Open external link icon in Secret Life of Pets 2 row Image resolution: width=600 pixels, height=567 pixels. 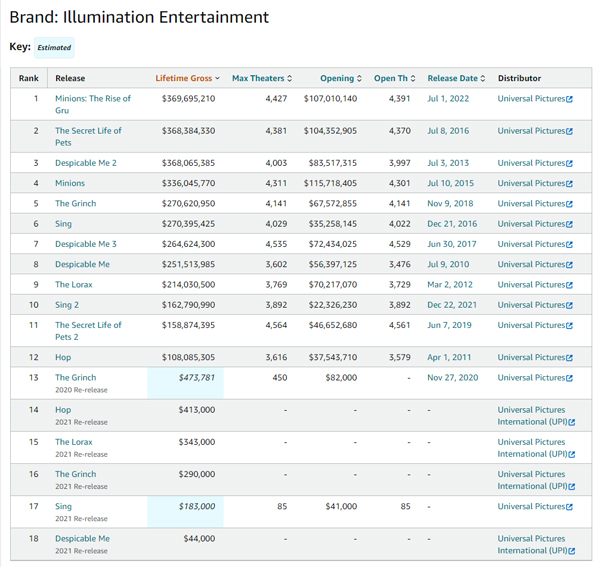coord(569,326)
